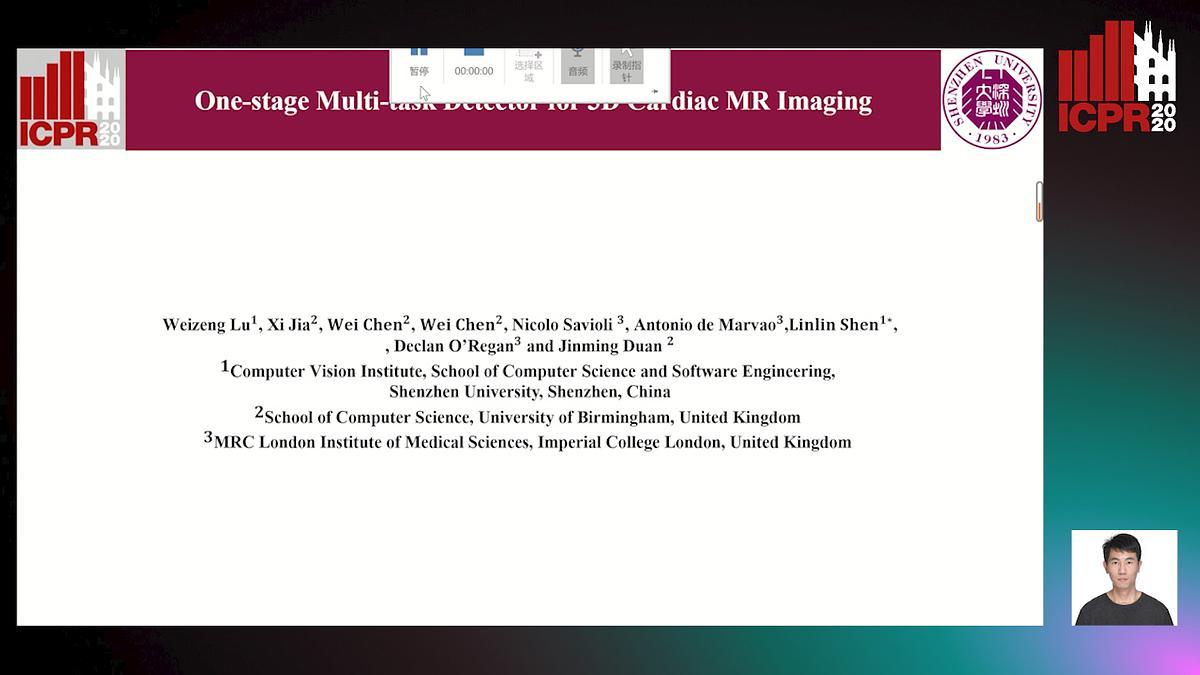
Task: Click the Shenzhen University seal
Action: (991, 100)
